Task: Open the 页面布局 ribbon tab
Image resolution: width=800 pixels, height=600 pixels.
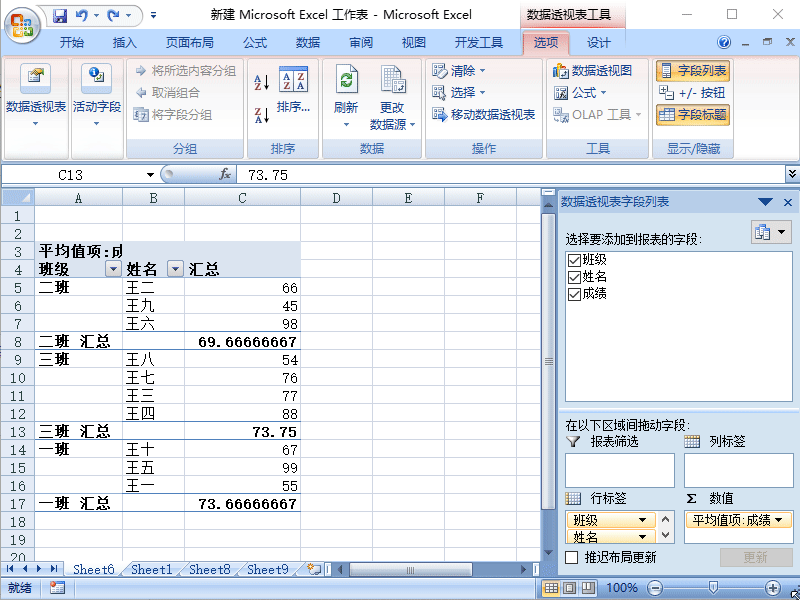Action: tap(190, 43)
